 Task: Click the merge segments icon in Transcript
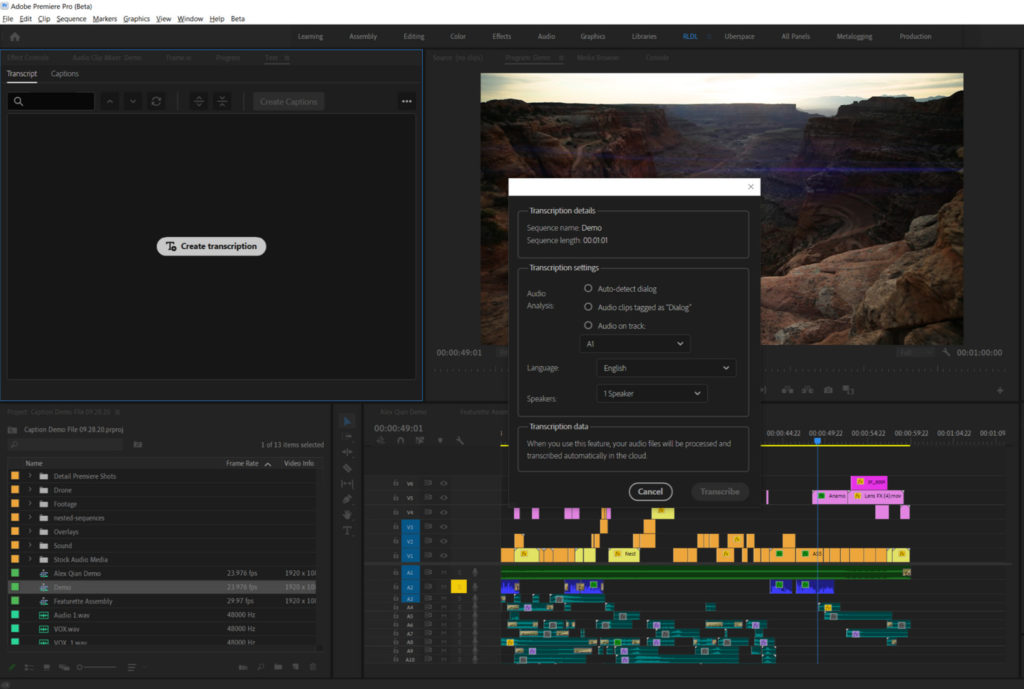coord(222,101)
